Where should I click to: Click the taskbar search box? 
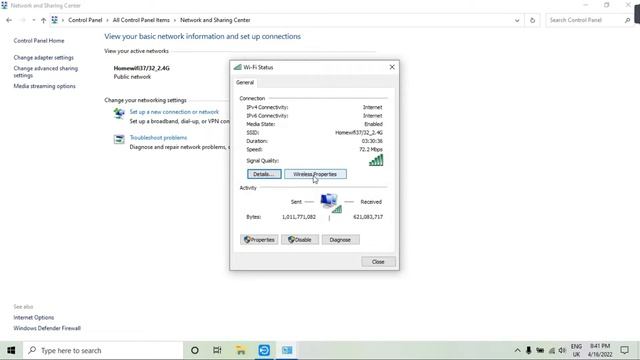point(103,350)
